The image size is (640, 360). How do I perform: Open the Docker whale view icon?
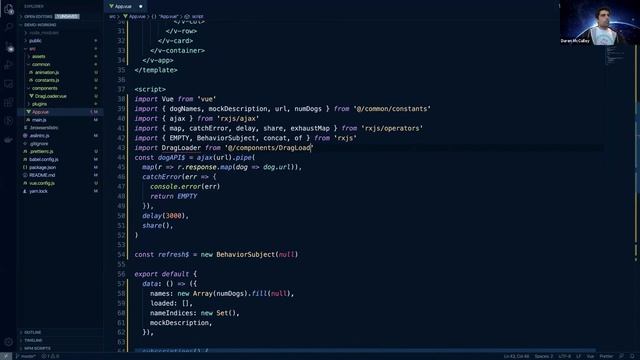coord(9,140)
